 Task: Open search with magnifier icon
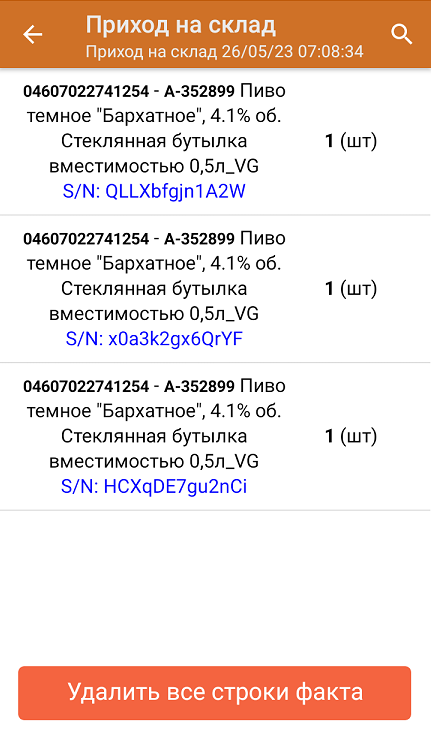[402, 34]
